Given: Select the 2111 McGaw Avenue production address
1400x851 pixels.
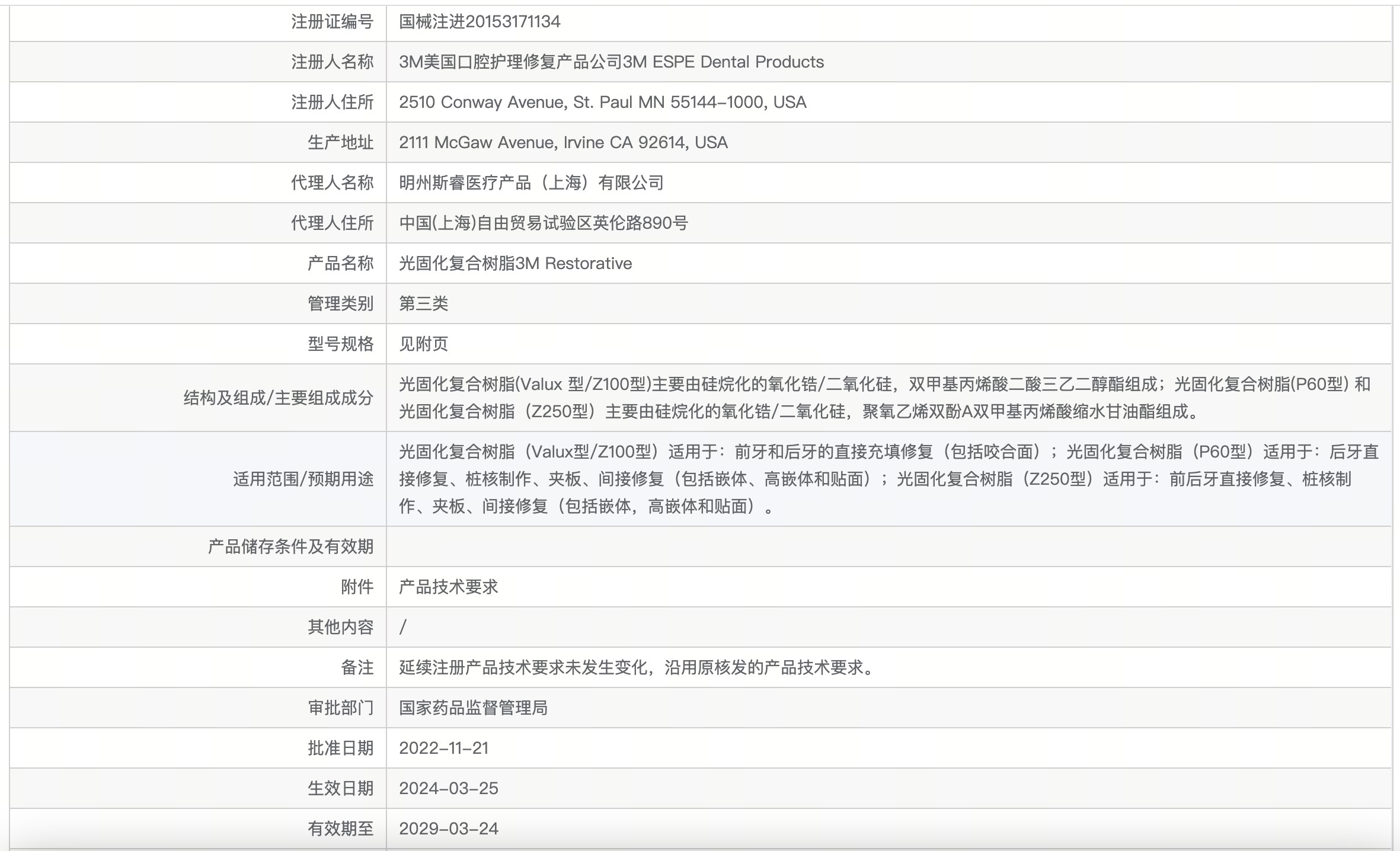Looking at the screenshot, I should 563,143.
